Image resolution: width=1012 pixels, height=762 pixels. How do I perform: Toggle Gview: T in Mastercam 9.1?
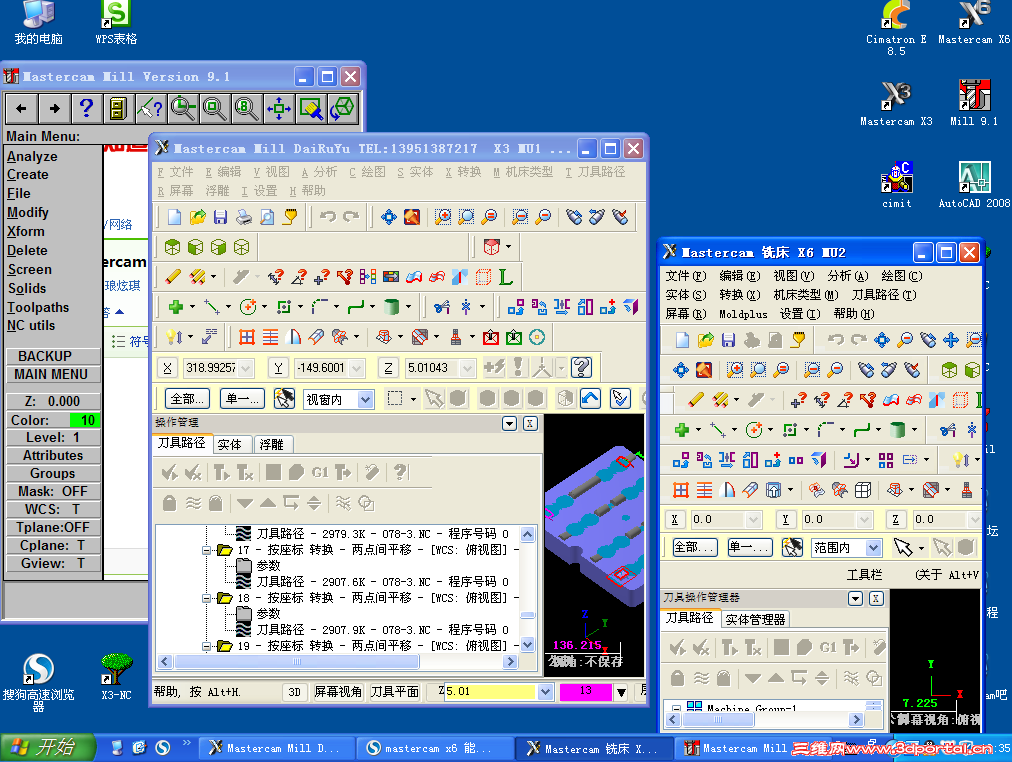click(x=53, y=563)
